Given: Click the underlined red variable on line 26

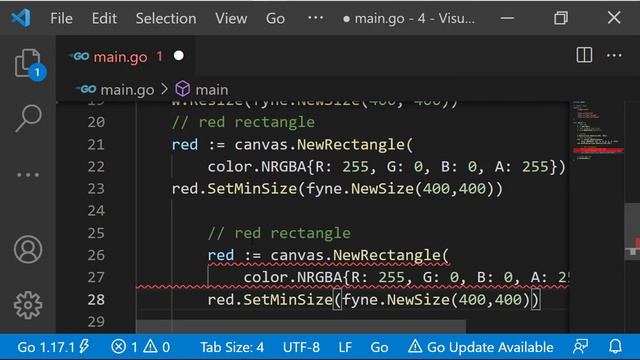Looking at the screenshot, I should 221,255.
